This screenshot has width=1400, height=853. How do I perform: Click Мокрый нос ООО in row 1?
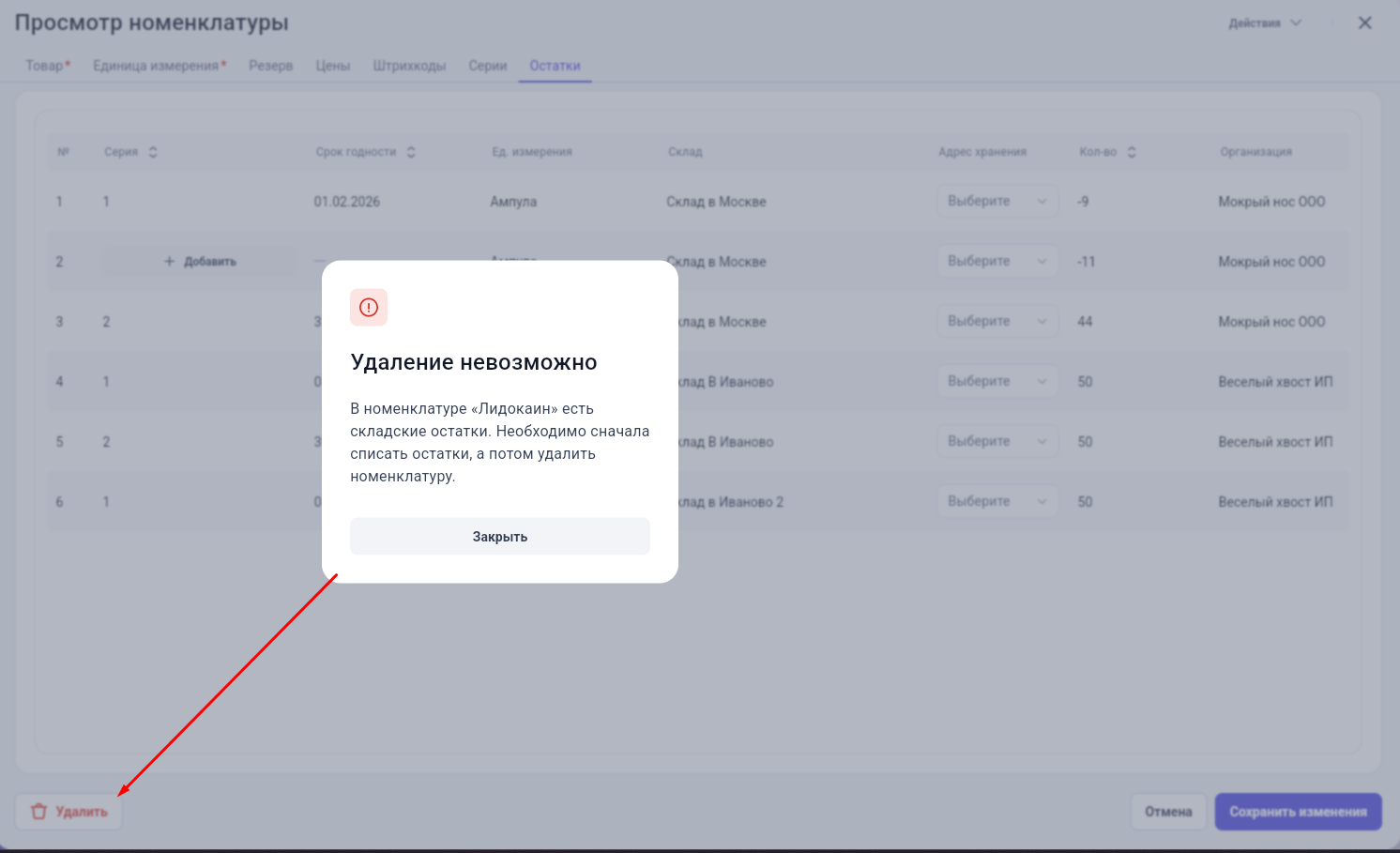pyautogui.click(x=1271, y=202)
